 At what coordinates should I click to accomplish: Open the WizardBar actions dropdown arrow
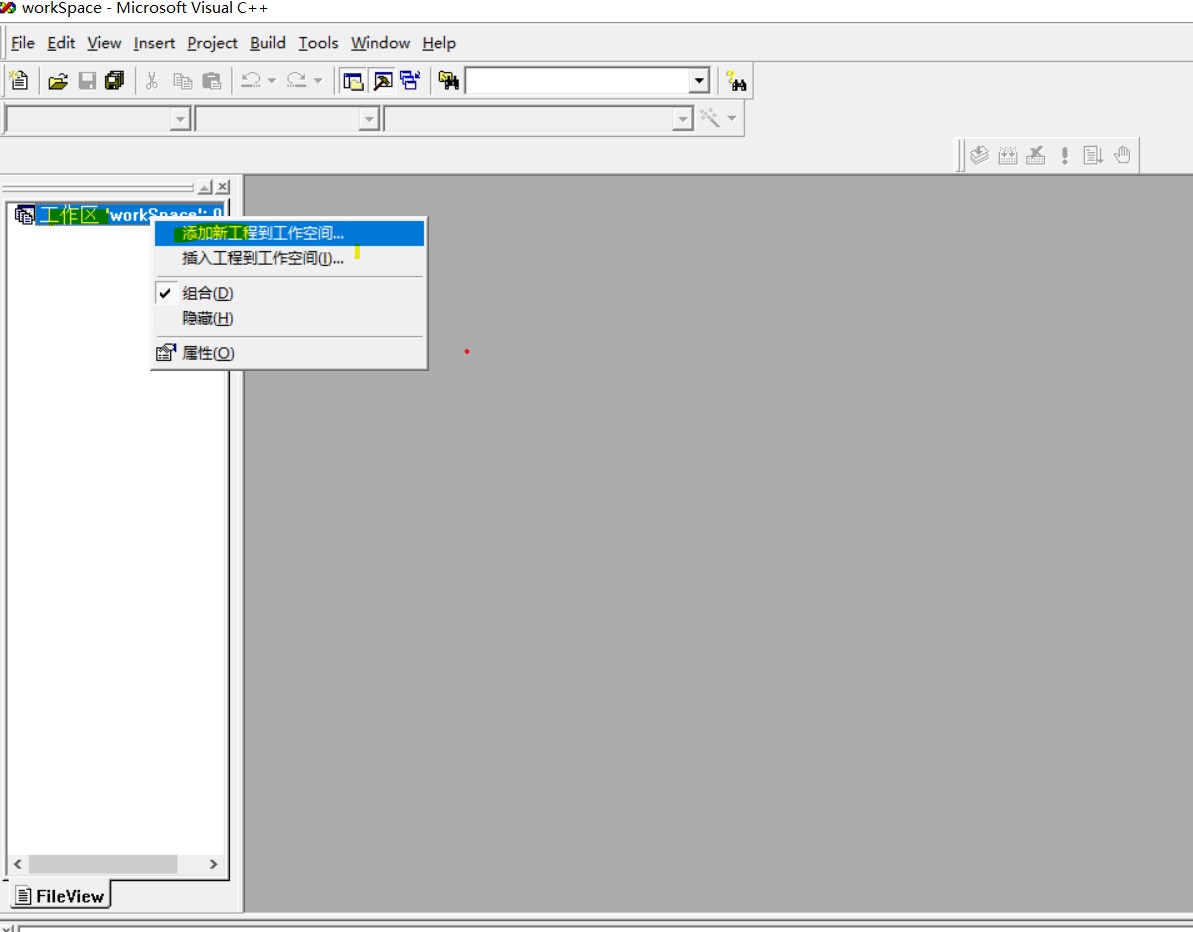[732, 118]
